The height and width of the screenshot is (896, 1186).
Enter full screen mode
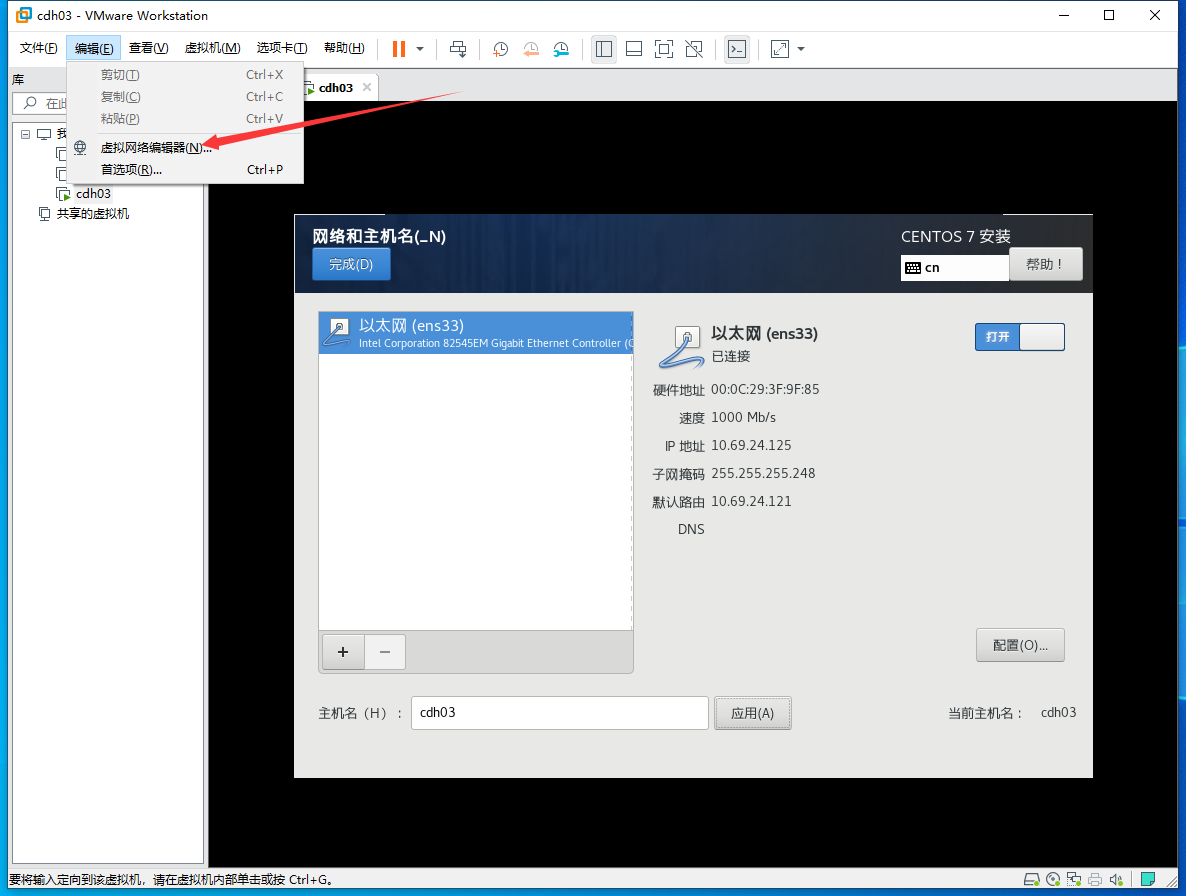point(663,48)
